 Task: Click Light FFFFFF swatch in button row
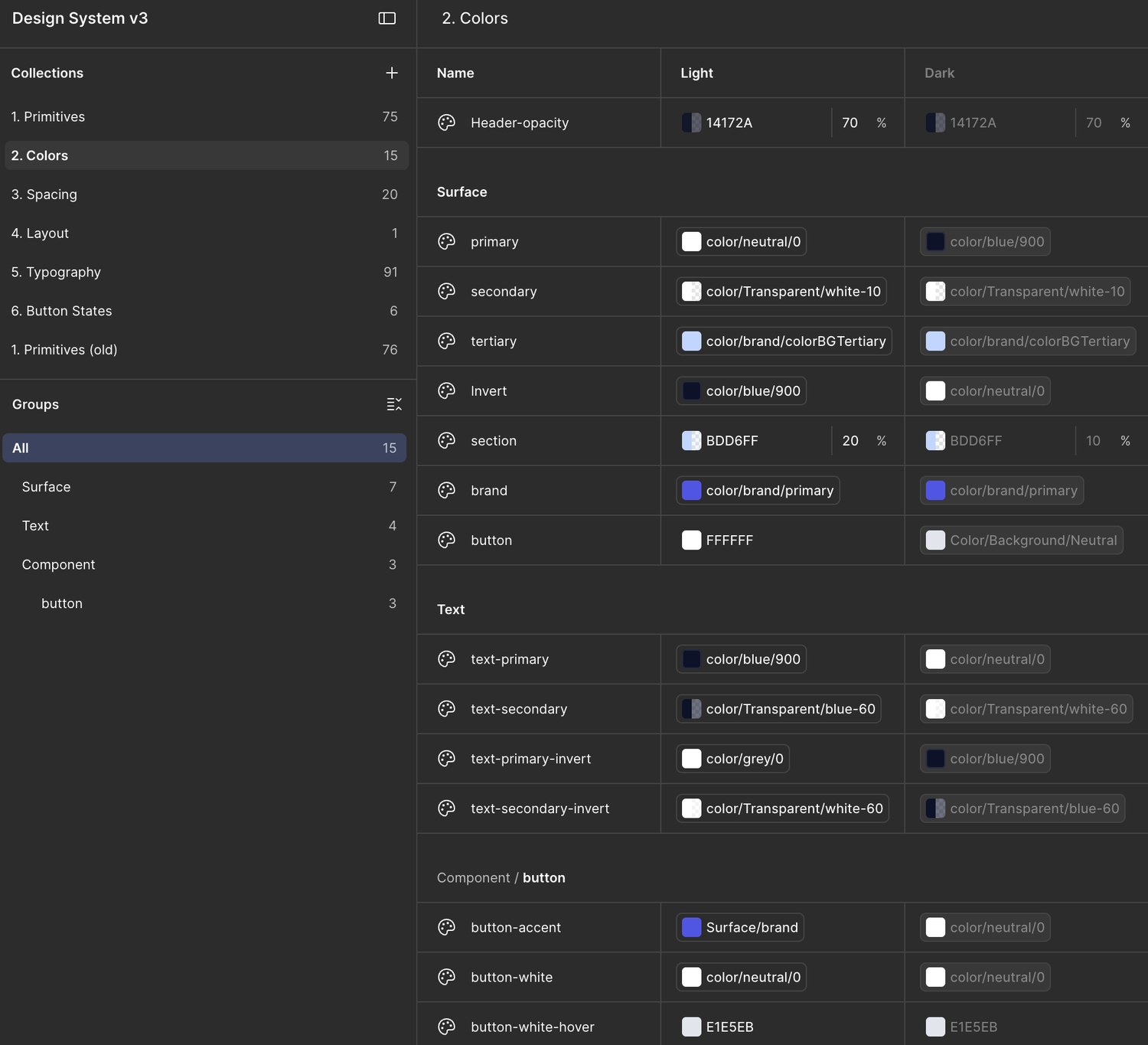691,540
